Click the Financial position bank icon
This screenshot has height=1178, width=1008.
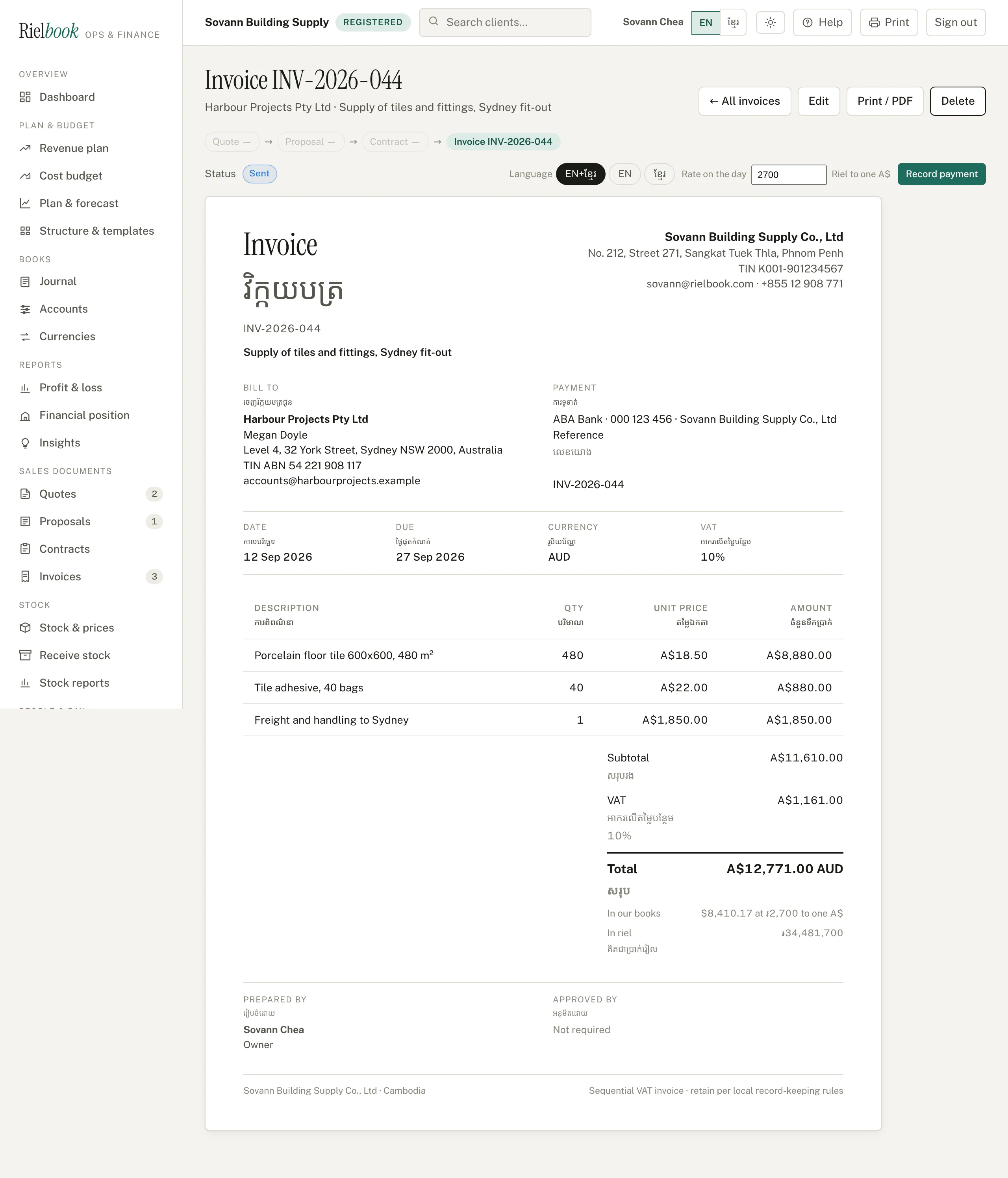(25, 416)
